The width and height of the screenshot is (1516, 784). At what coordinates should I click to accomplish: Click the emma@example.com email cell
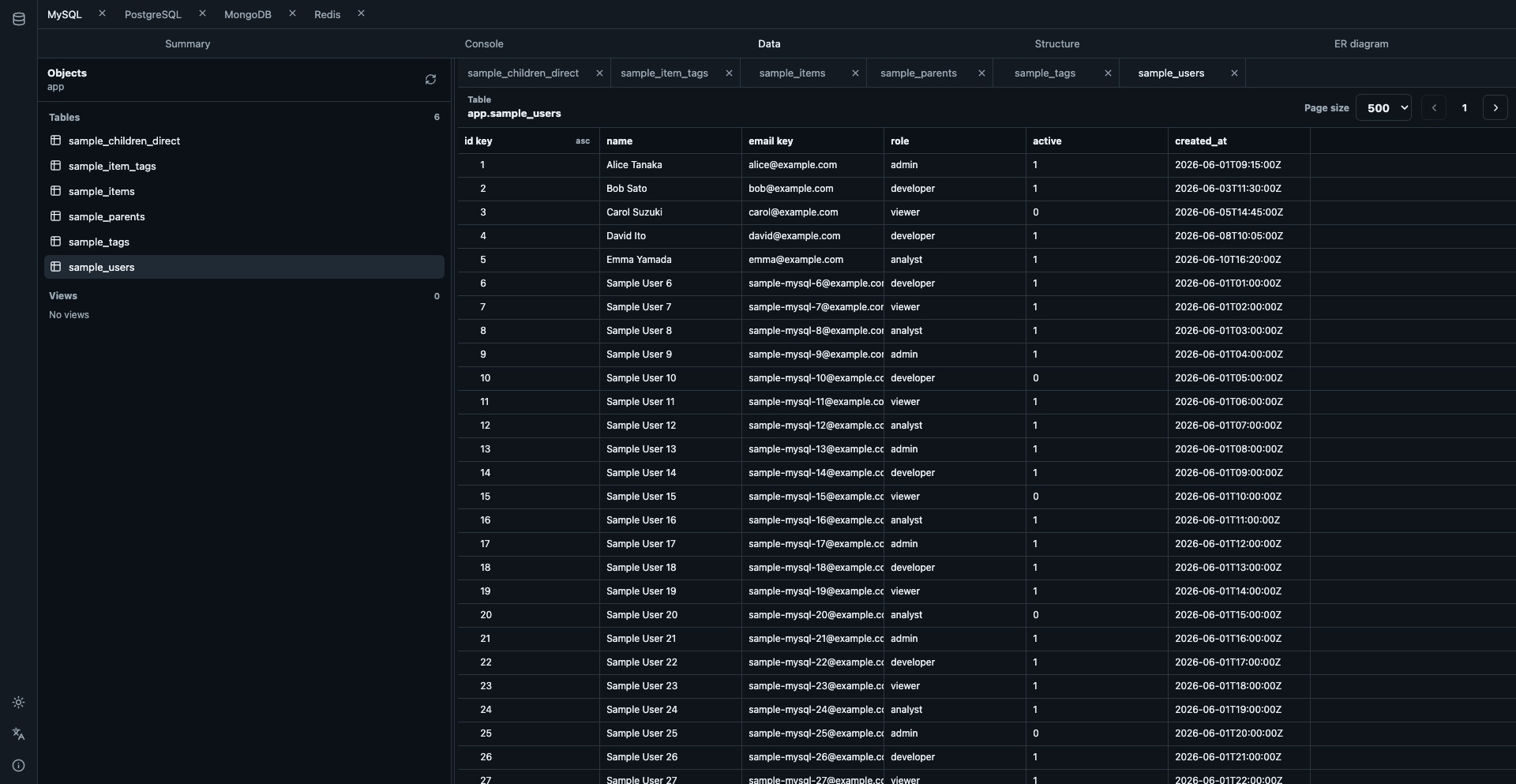tap(812, 260)
